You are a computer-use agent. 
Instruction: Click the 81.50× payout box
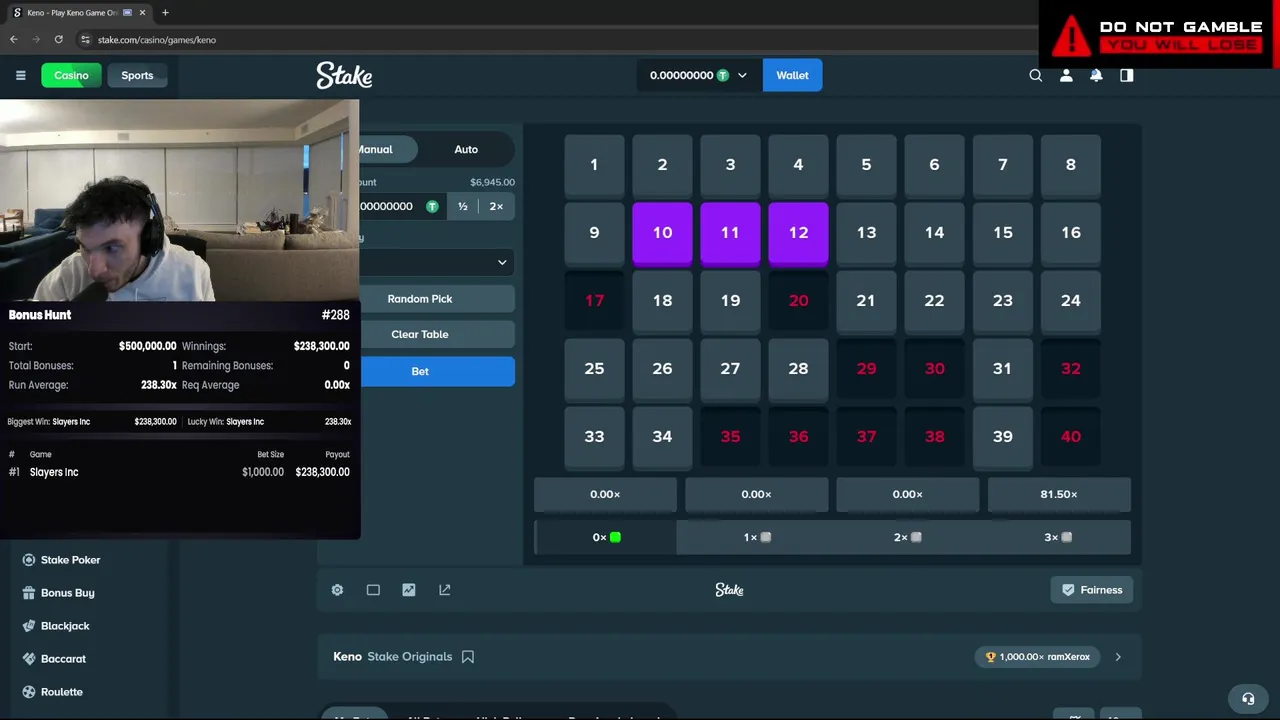tap(1059, 494)
